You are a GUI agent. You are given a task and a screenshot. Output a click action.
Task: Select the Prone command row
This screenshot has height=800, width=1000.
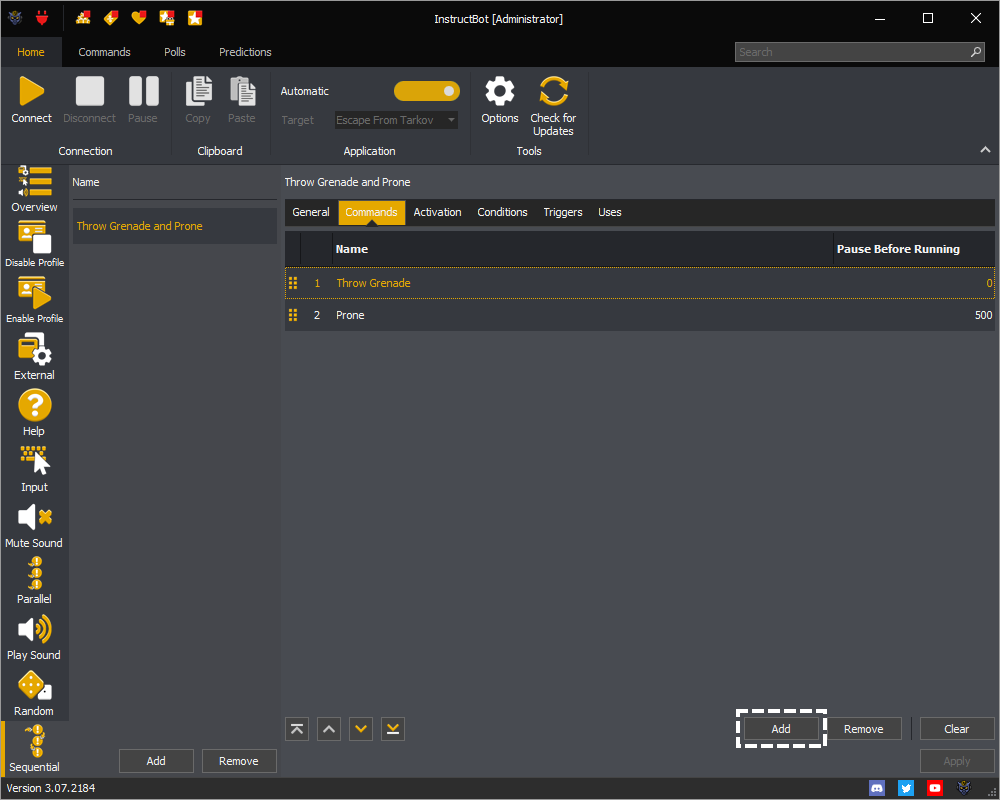(x=640, y=315)
